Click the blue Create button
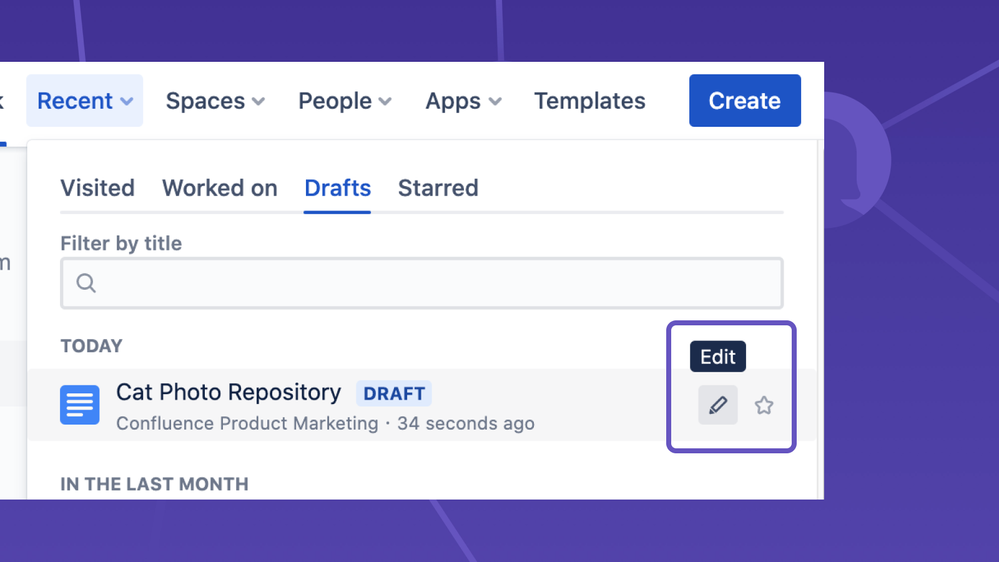999x562 pixels. click(745, 101)
